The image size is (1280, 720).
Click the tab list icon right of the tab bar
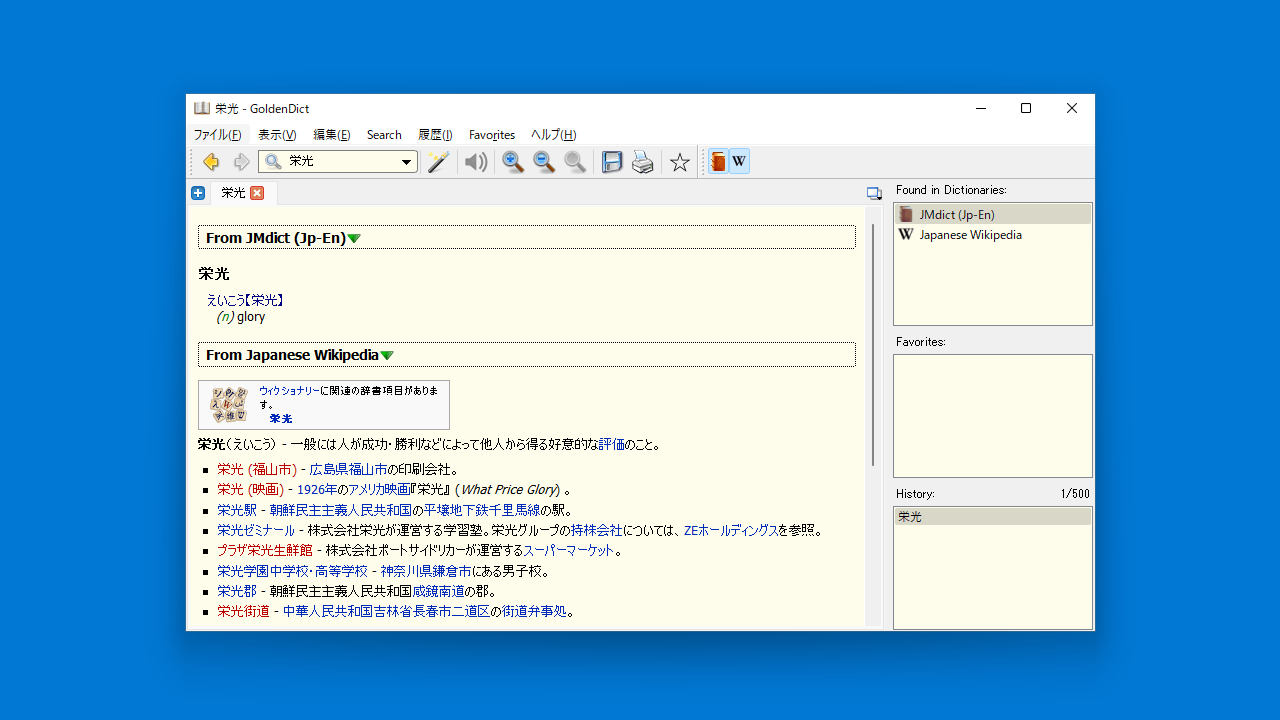pos(874,193)
